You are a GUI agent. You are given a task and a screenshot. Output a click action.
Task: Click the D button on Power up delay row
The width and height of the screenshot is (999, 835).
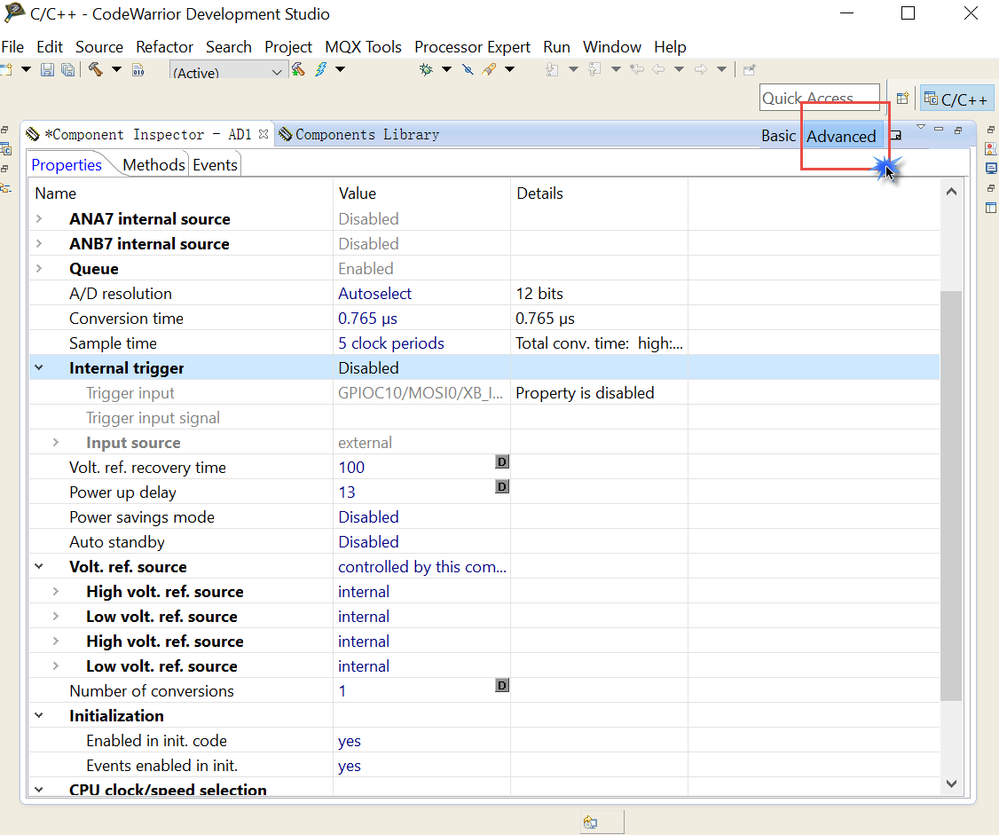(x=502, y=487)
